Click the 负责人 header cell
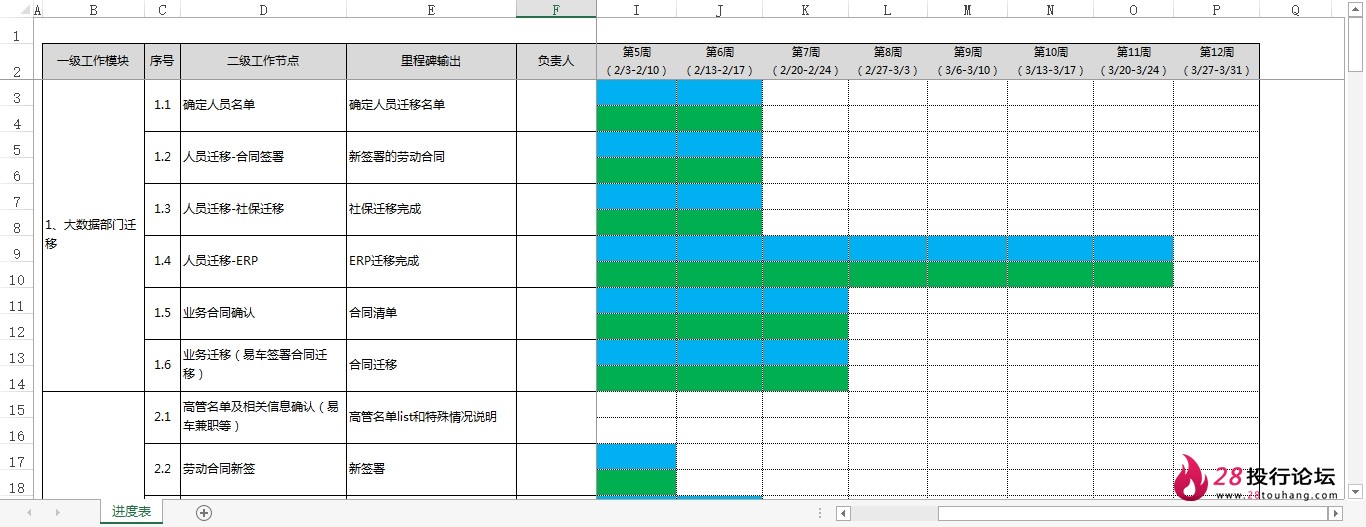Image resolution: width=1366 pixels, height=527 pixels. pyautogui.click(x=556, y=61)
